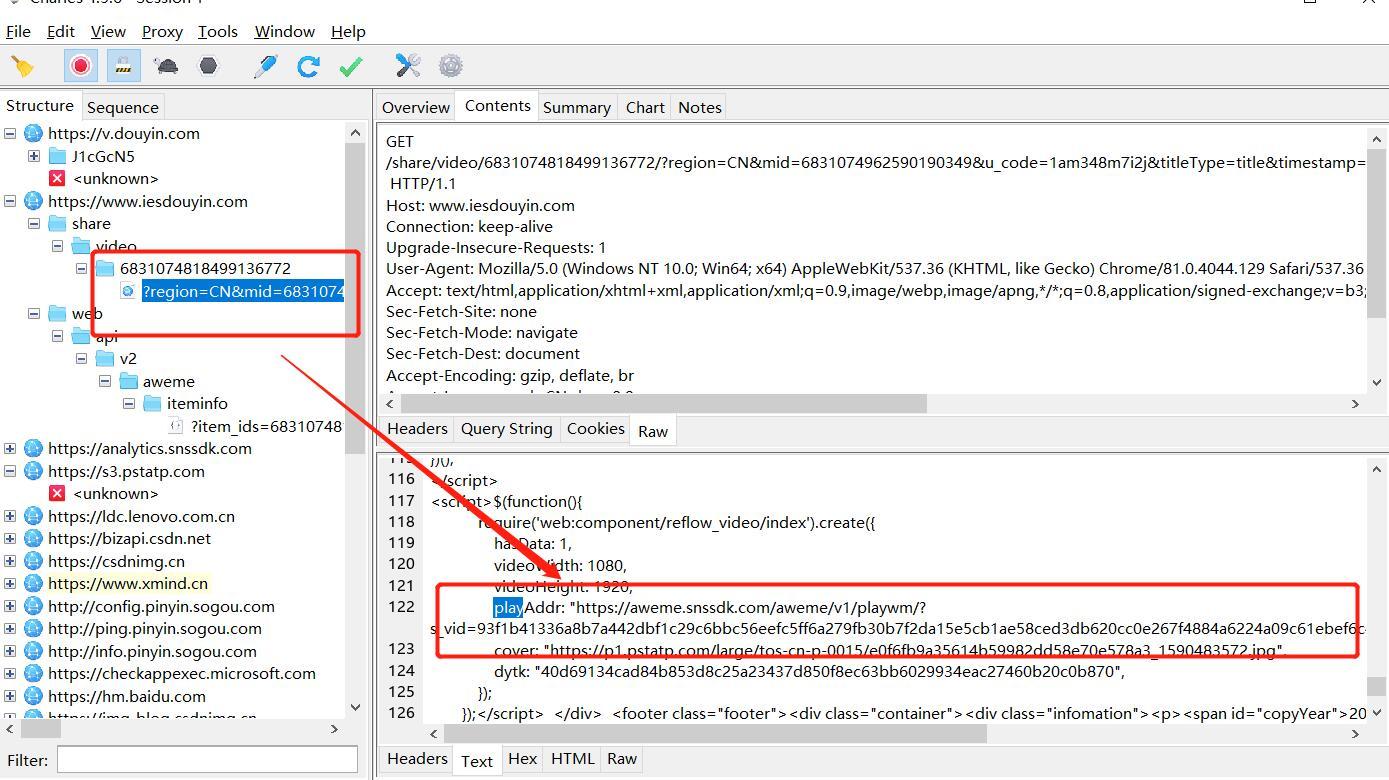Select the response Text tab
The width and height of the screenshot is (1389, 780).
(x=477, y=761)
